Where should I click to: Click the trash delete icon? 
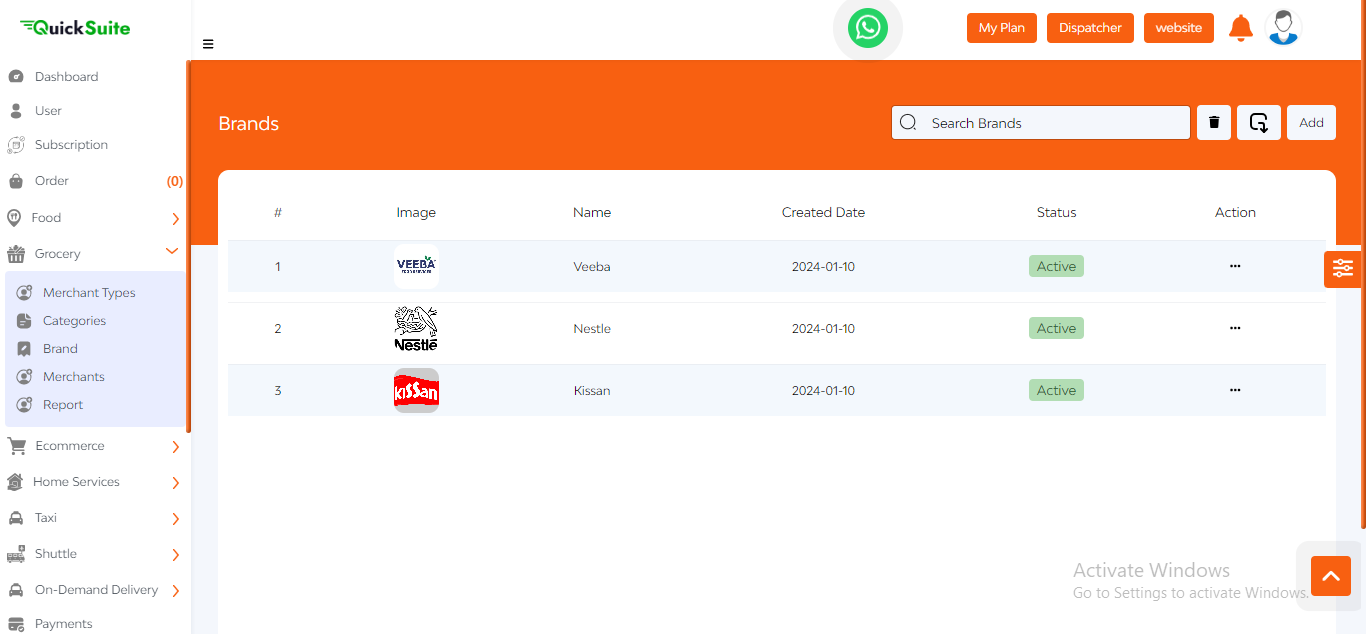click(x=1214, y=123)
